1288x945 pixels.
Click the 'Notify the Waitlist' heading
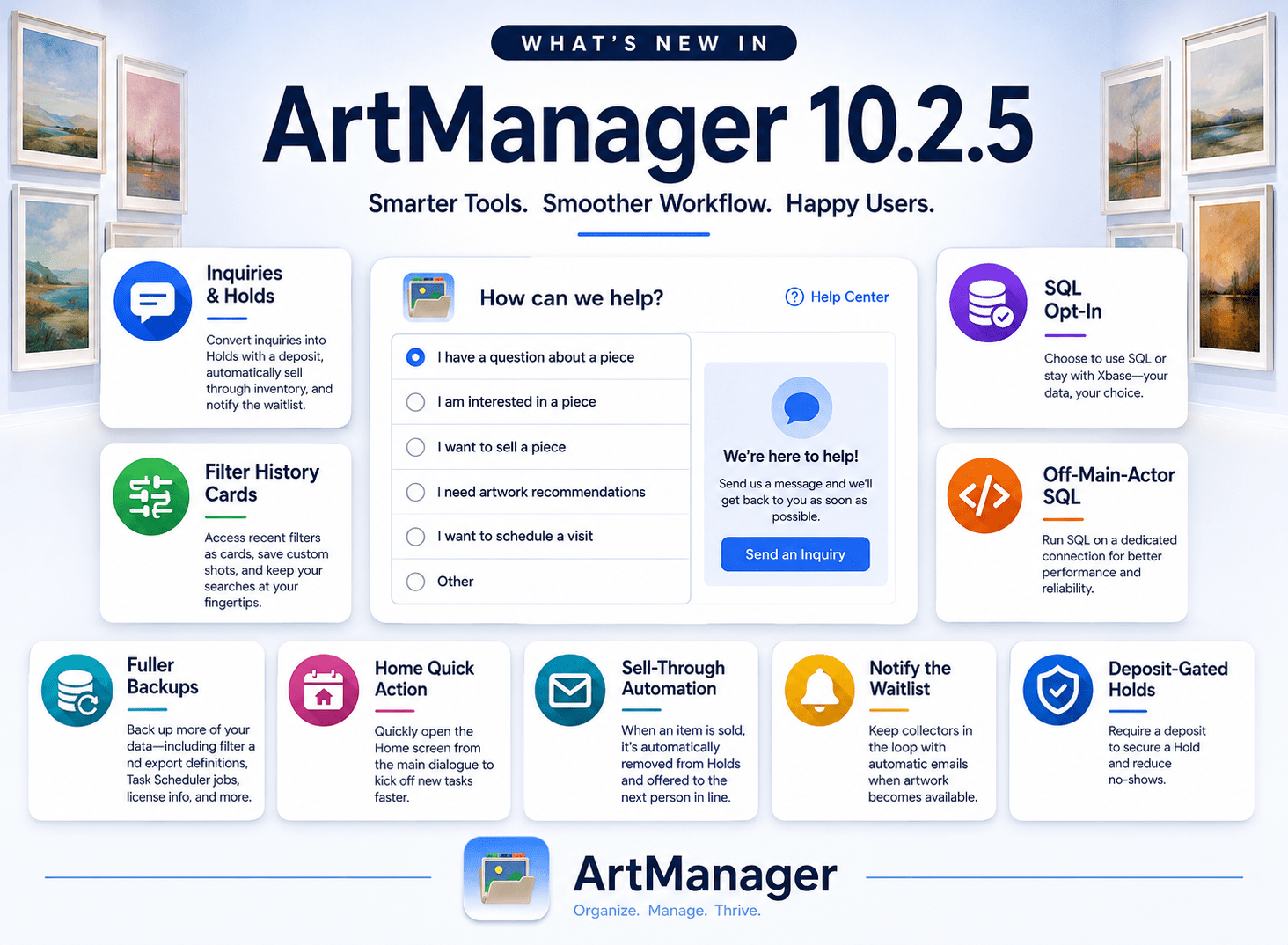click(x=910, y=678)
